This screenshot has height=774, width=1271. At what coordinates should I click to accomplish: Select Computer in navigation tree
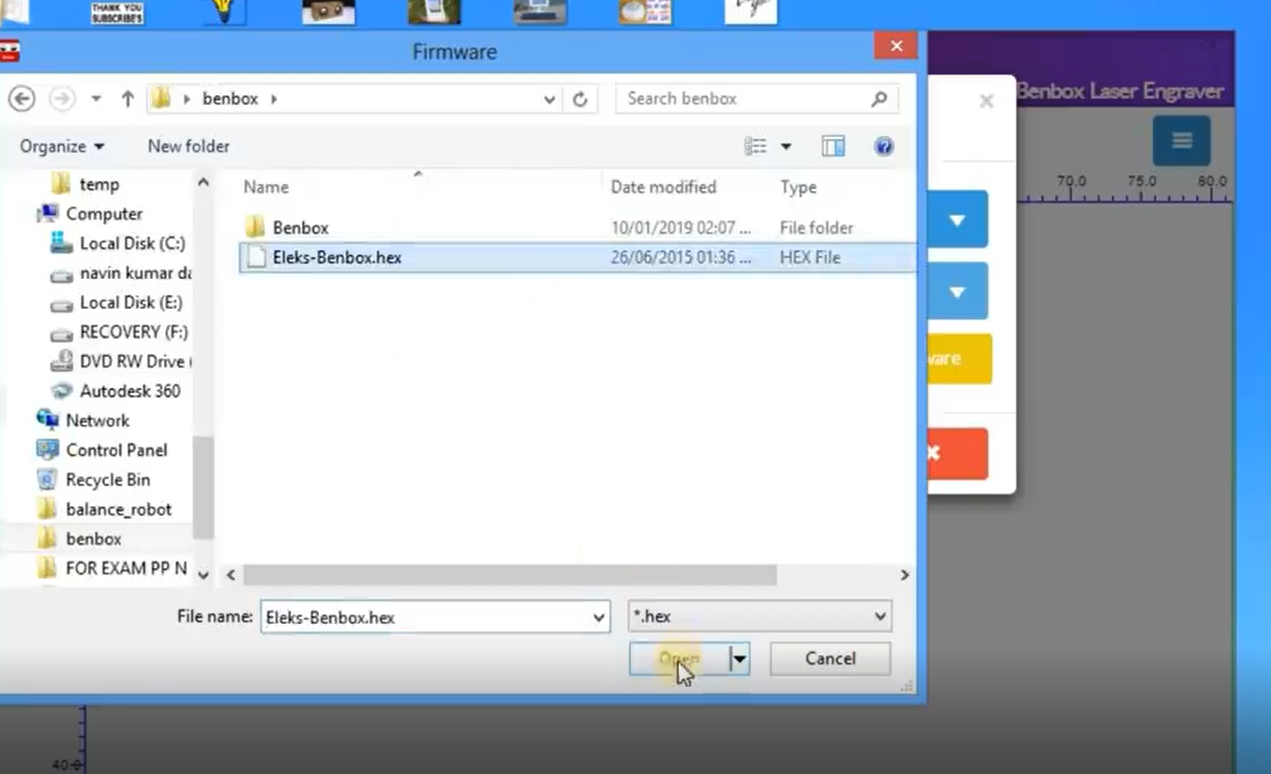[104, 214]
